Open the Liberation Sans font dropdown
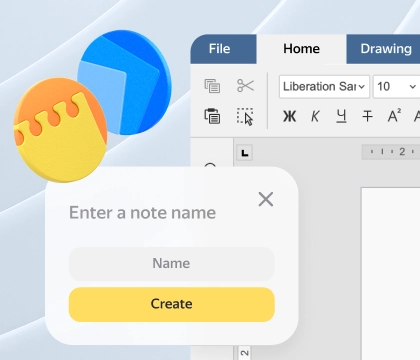Viewport: 420px width, 360px height. [324, 87]
